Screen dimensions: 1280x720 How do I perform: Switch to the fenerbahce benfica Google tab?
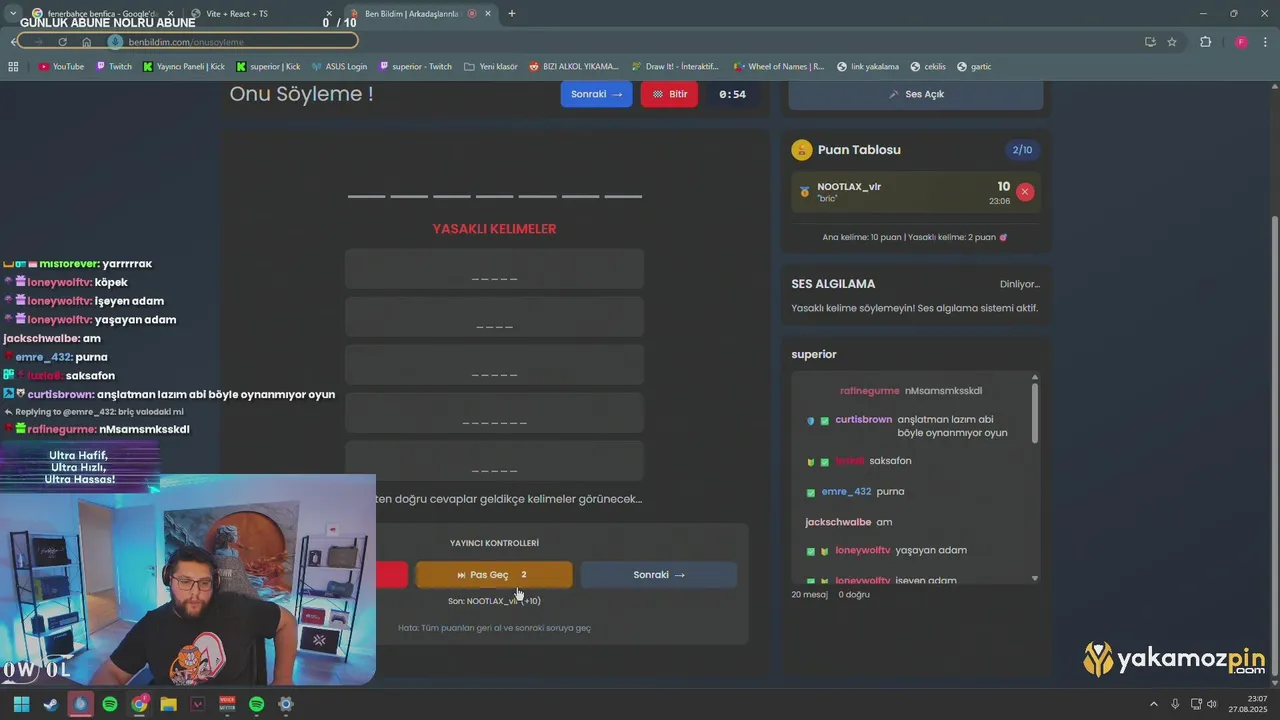(104, 13)
